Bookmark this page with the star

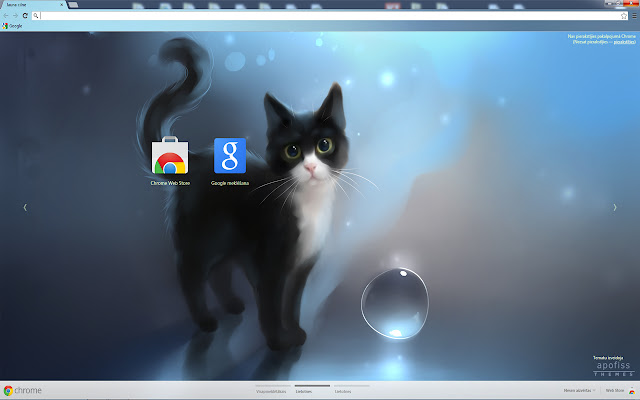tap(624, 16)
